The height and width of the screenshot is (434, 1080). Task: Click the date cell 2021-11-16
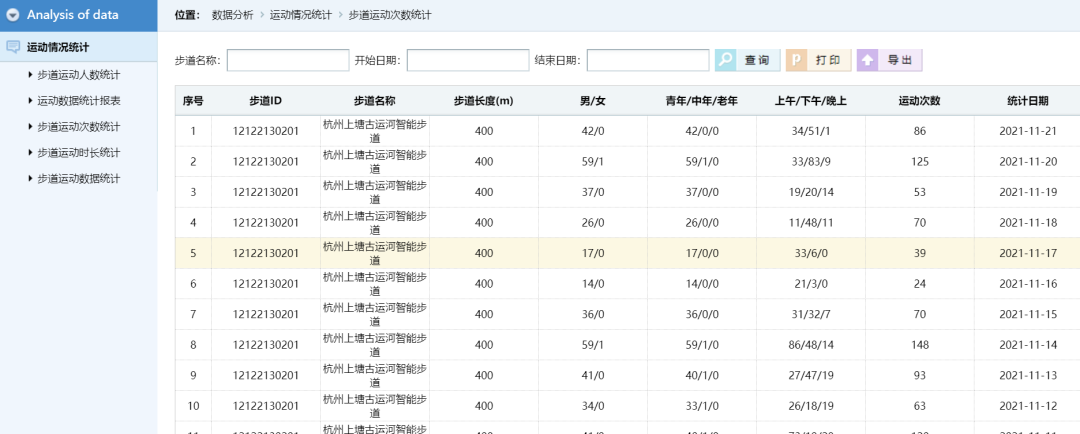tap(1028, 284)
